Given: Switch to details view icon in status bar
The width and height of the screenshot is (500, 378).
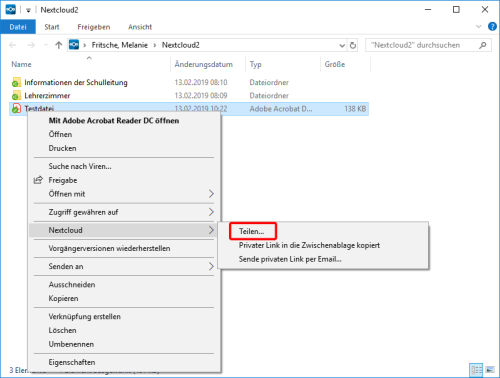Looking at the screenshot, I should pos(476,370).
